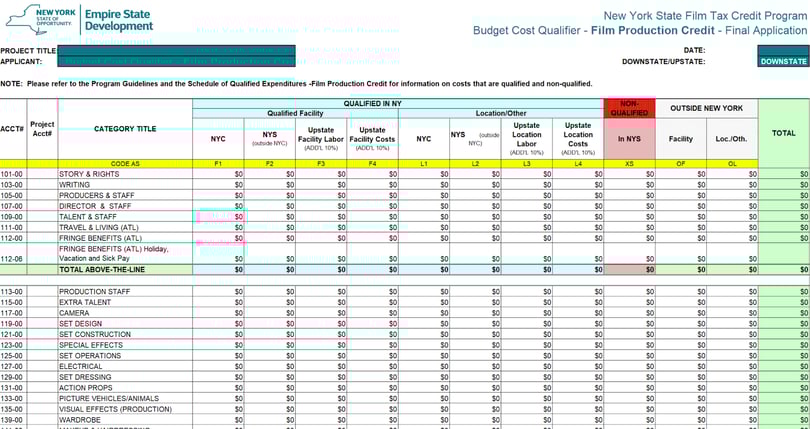Viewport: 810px width, 429px height.
Task: Select the DATE entry field
Action: point(783,51)
